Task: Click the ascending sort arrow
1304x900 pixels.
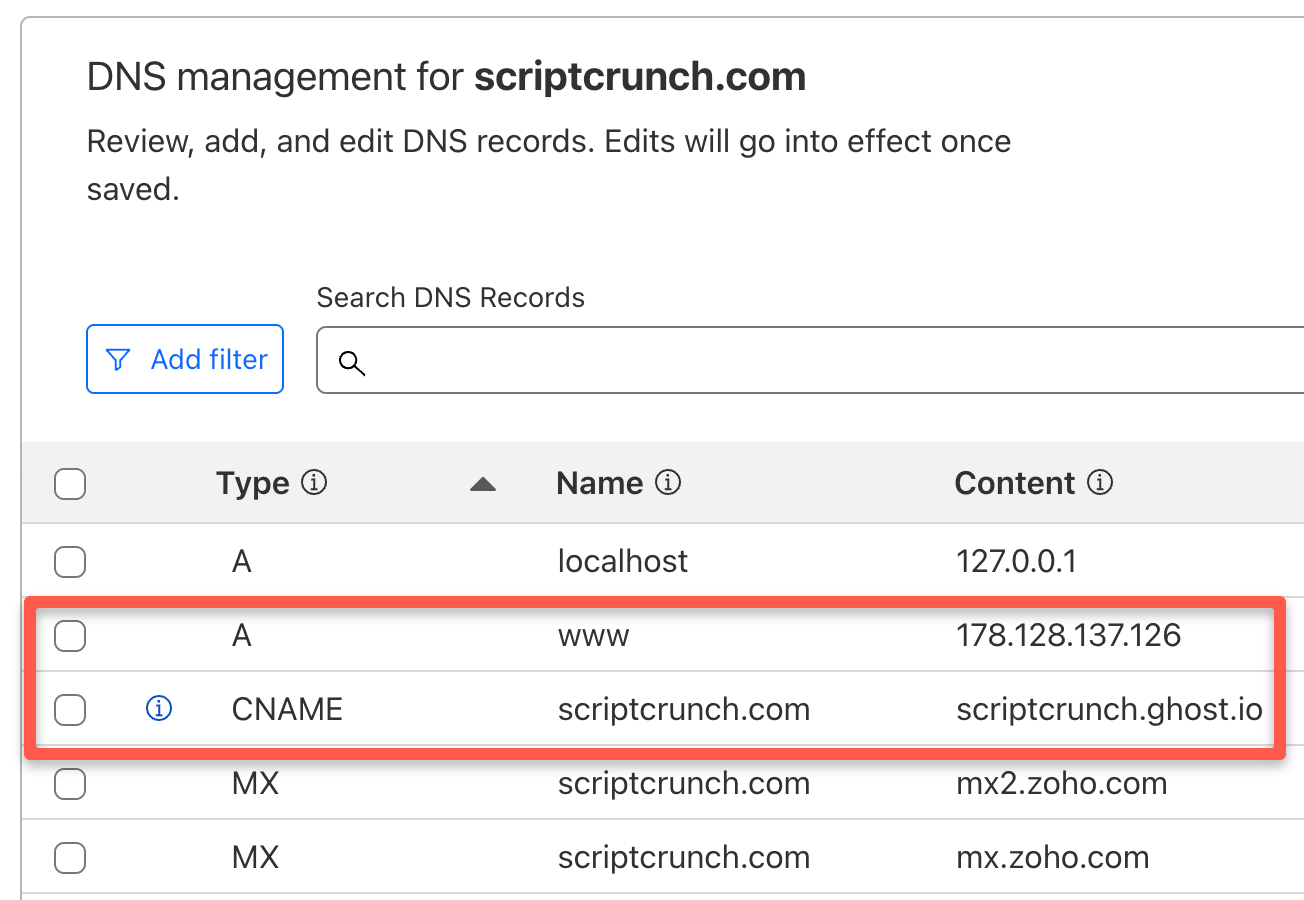Action: click(x=483, y=485)
